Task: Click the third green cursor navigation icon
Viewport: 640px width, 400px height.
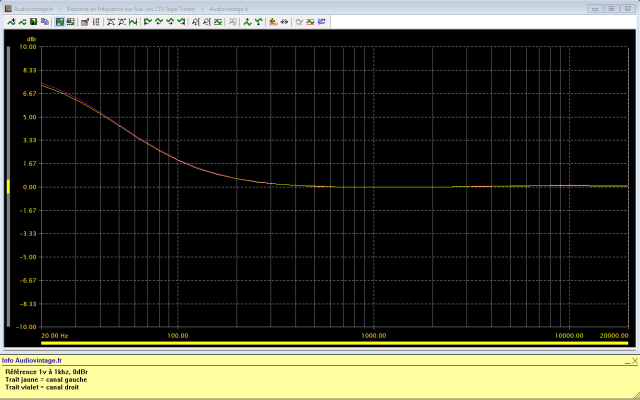Action: [x=170, y=22]
